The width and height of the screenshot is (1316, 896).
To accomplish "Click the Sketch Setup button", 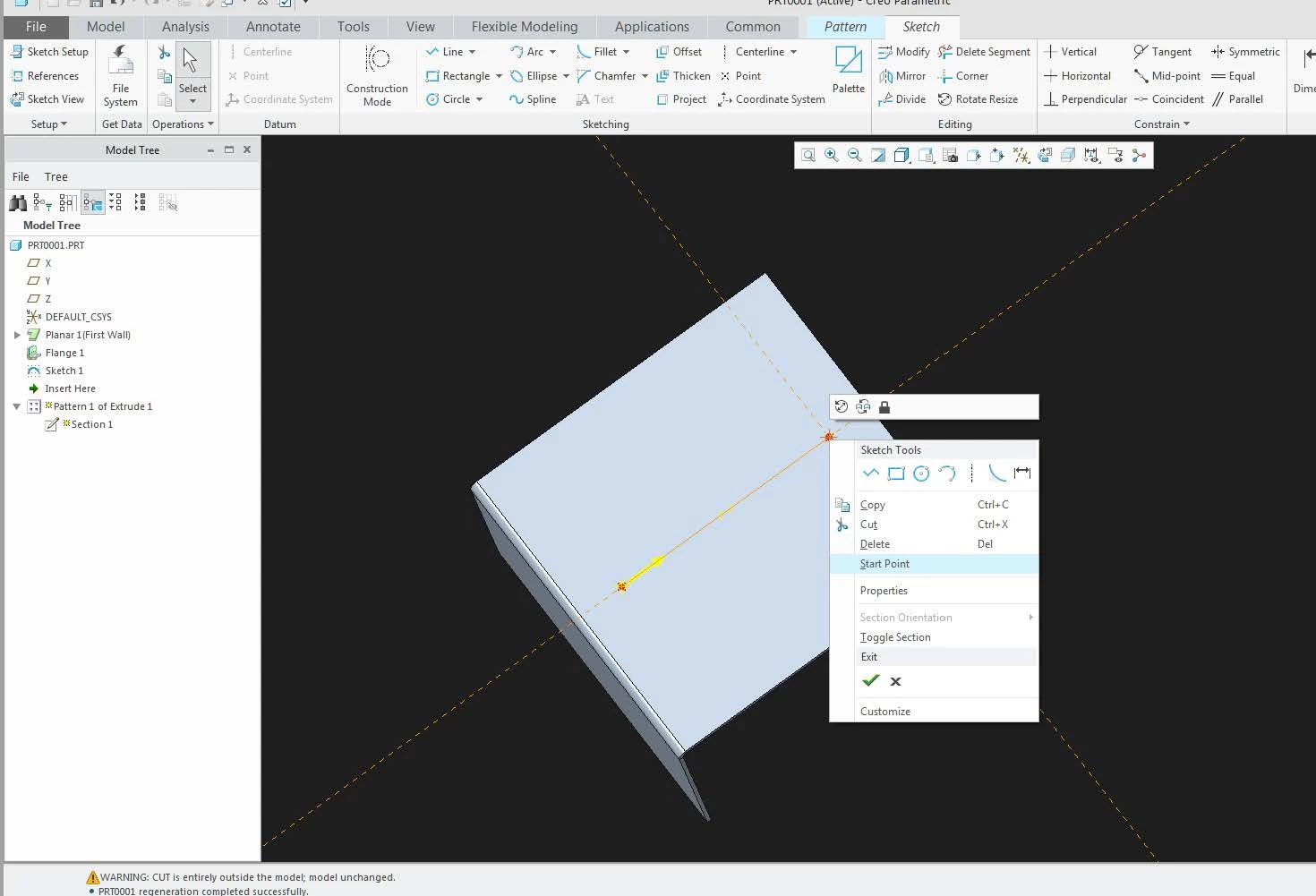I will pos(49,52).
